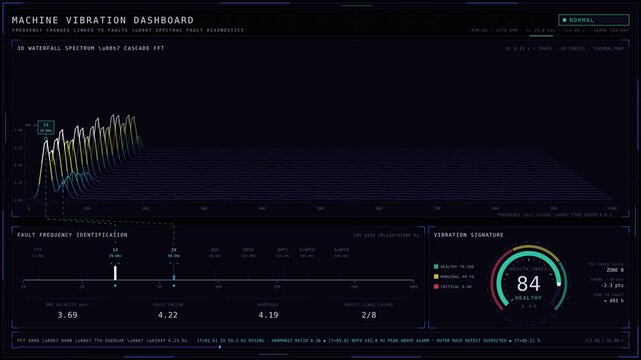Click the 3×BPFO fault frequency label
Screen dimensions: 641x360
[341, 250]
